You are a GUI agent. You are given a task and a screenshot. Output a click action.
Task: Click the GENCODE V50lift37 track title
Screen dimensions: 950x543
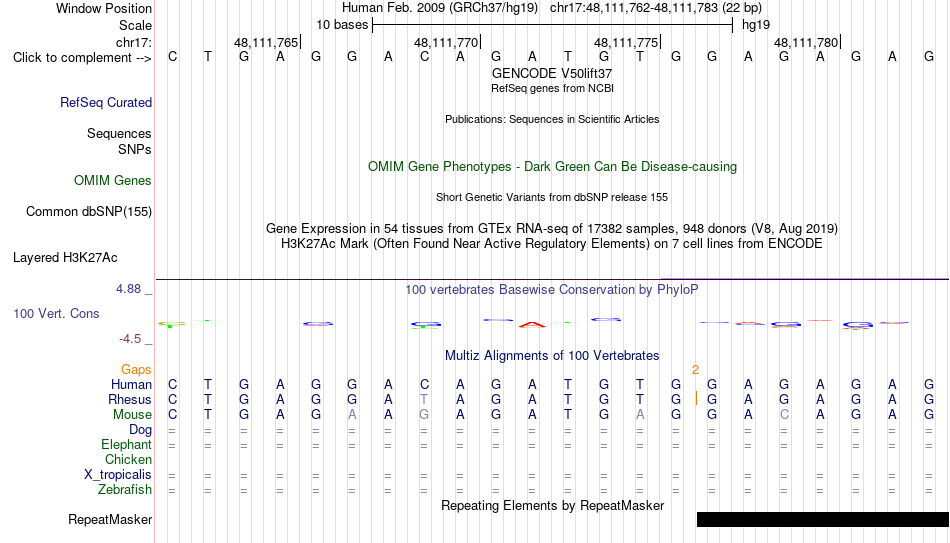point(552,73)
